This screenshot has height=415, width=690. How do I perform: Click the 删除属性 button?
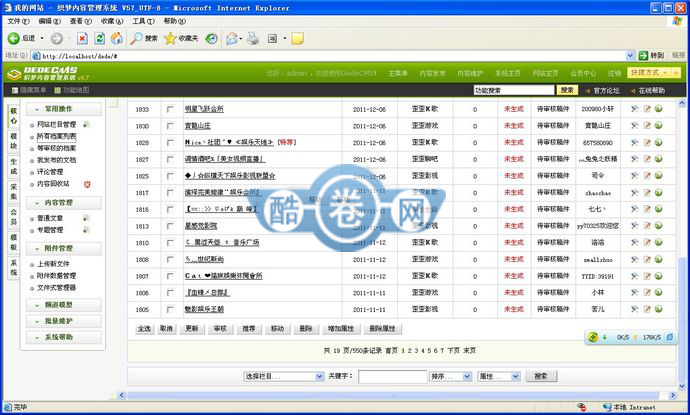pyautogui.click(x=382, y=329)
